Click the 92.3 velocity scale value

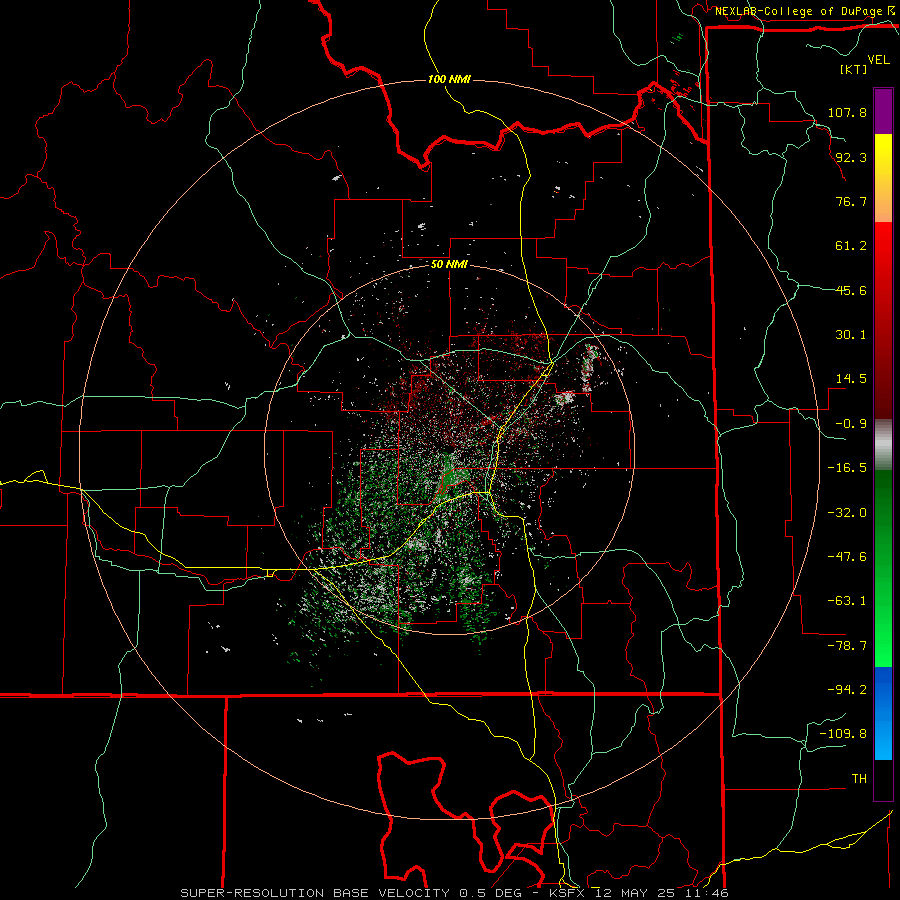[x=851, y=157]
